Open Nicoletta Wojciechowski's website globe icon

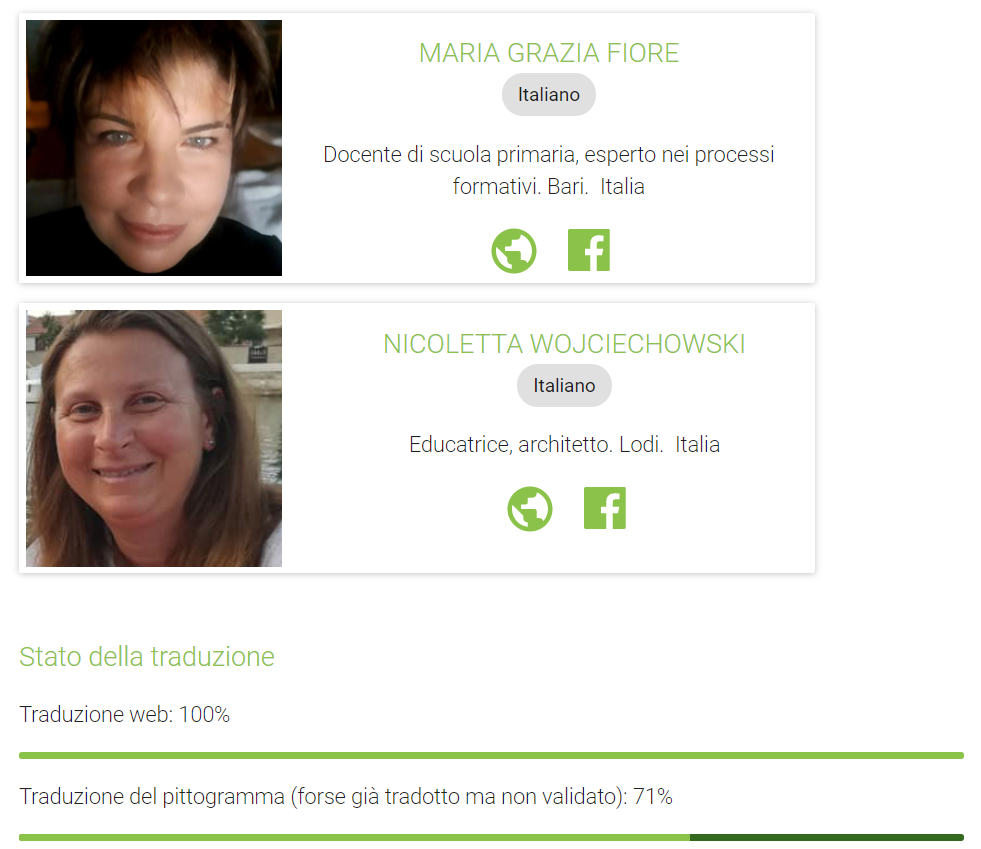(x=530, y=509)
